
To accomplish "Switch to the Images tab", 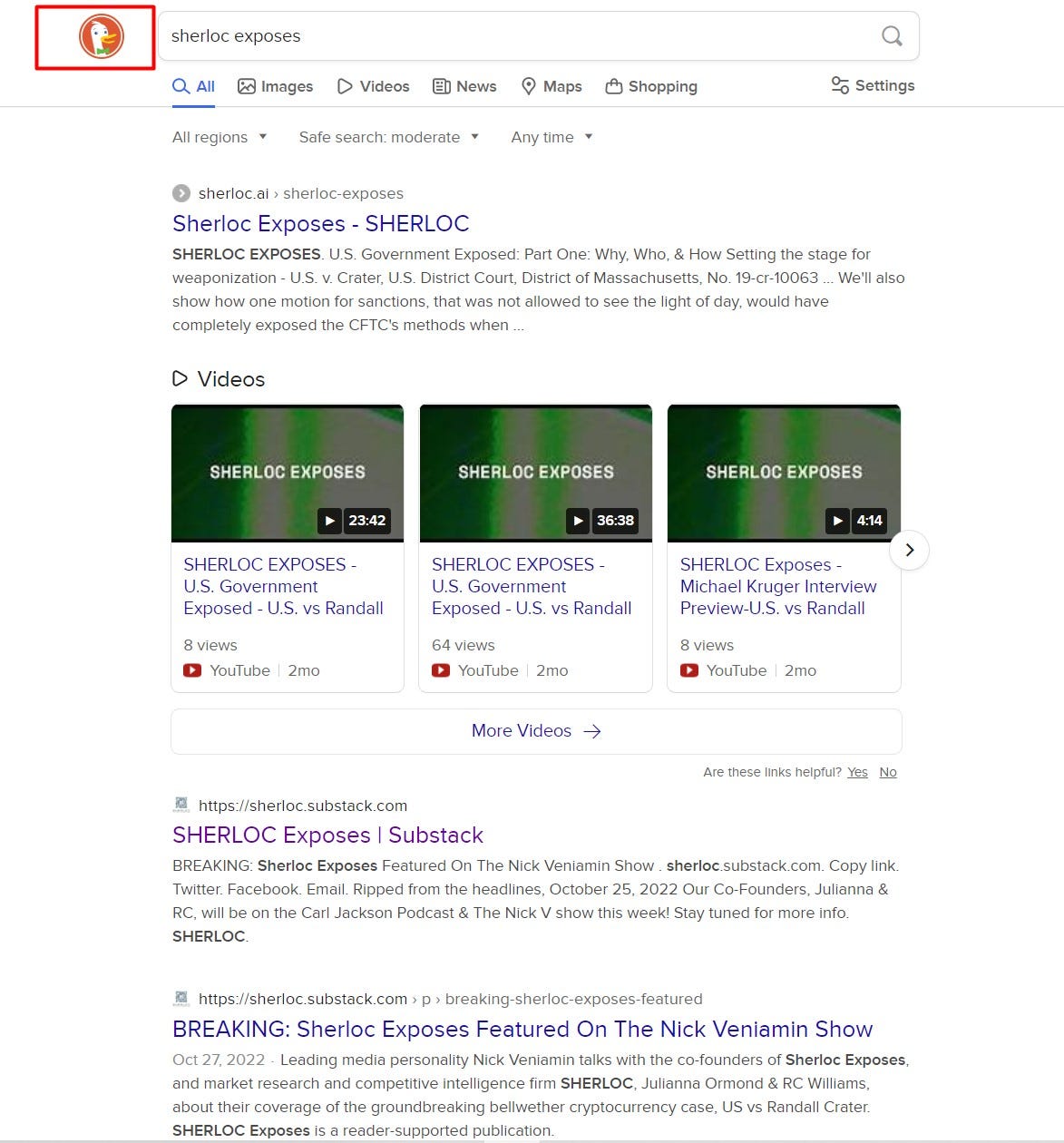I will [275, 86].
